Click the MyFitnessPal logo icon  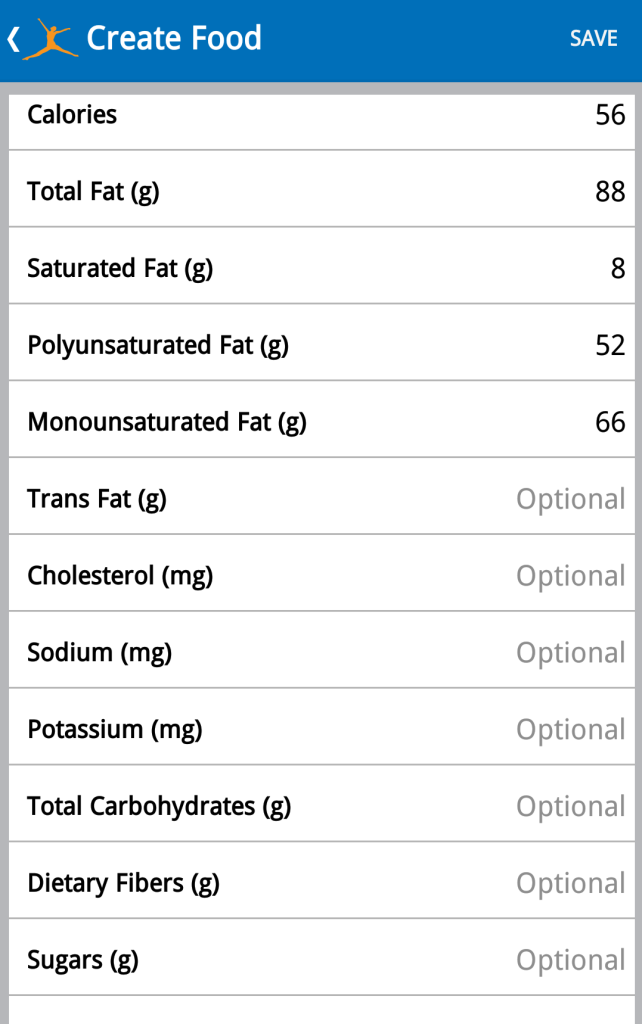coord(50,39)
